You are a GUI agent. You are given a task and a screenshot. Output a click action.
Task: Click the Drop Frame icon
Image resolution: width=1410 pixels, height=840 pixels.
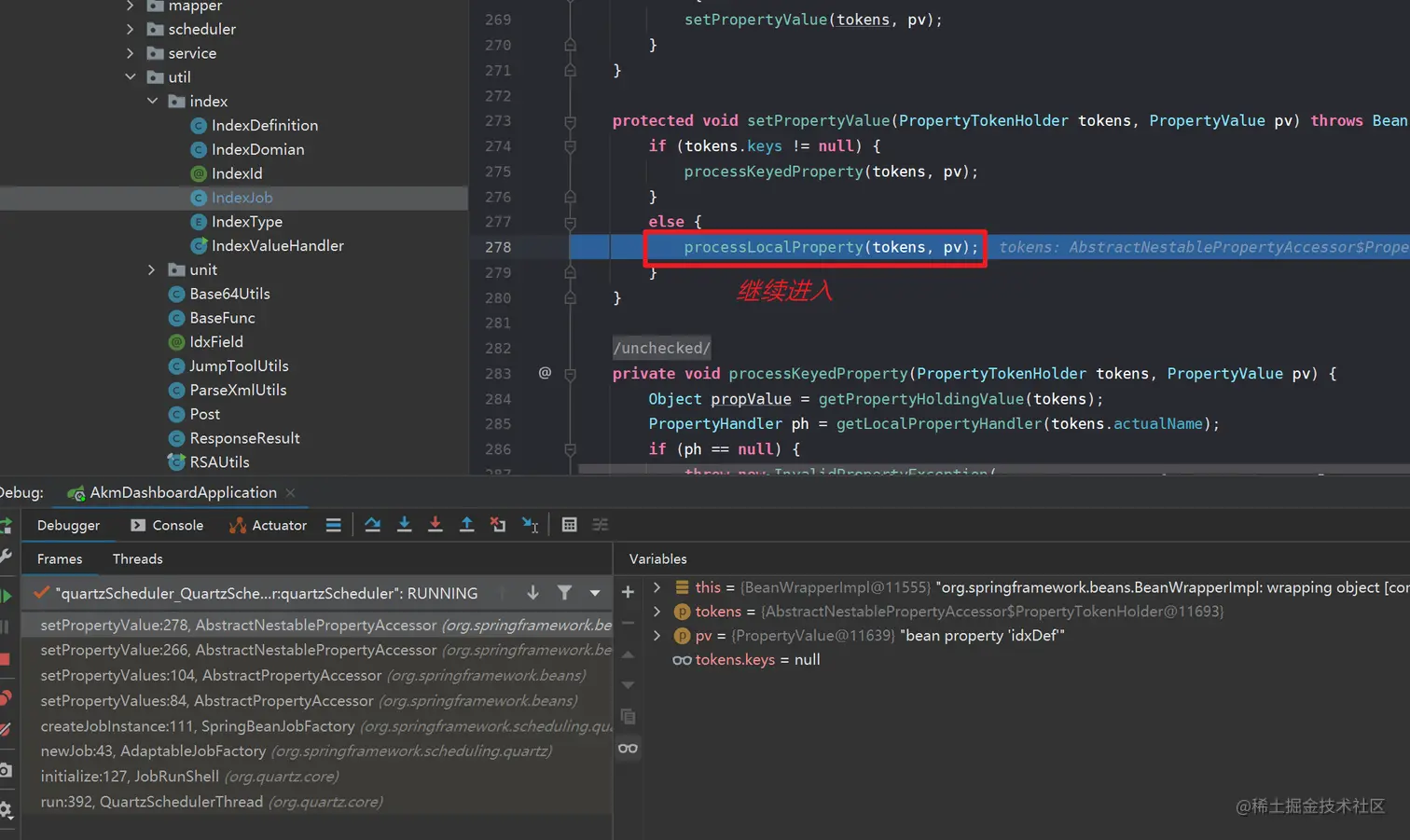coord(498,525)
